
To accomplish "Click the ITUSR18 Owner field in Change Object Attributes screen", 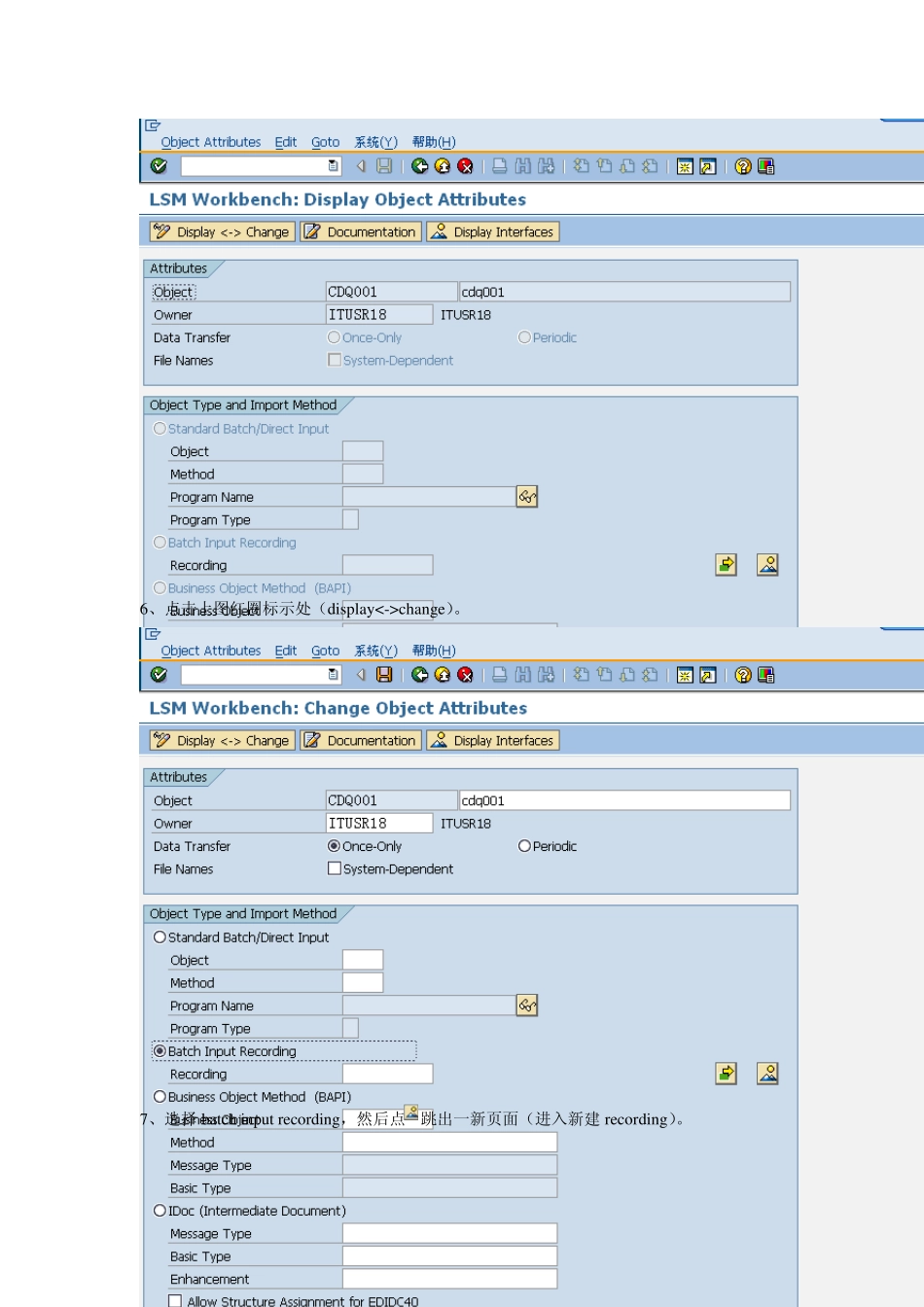I will (x=379, y=823).
